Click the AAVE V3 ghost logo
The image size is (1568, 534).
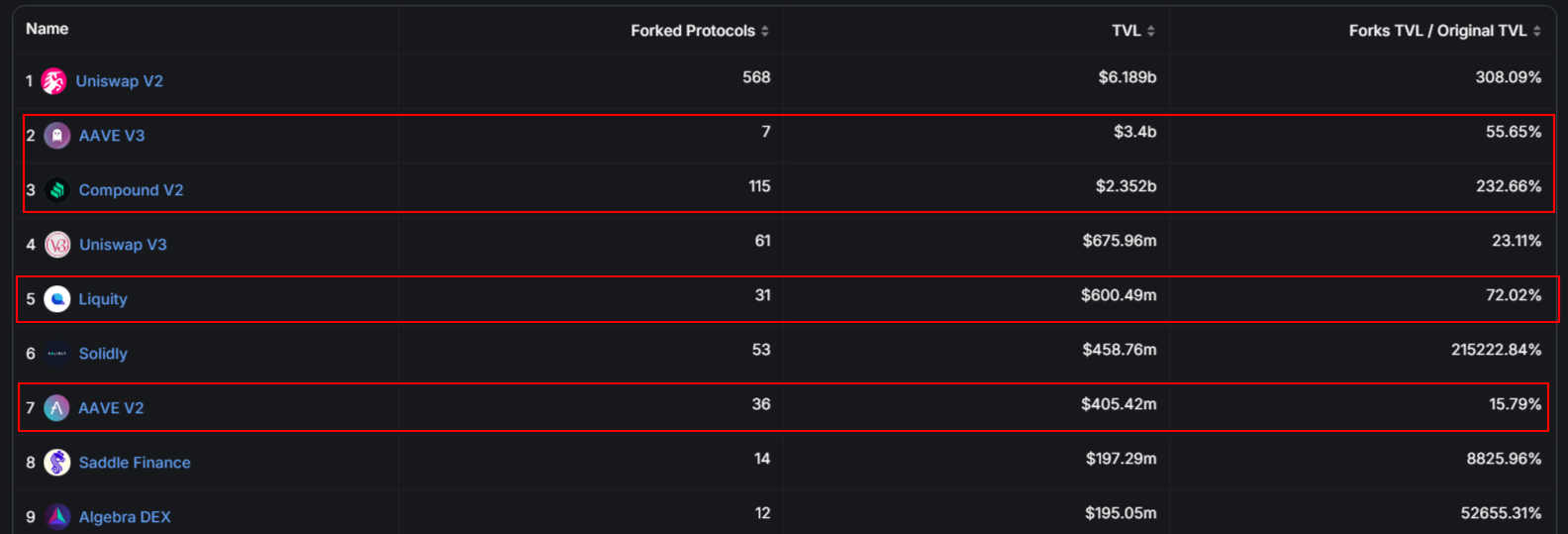(x=57, y=136)
